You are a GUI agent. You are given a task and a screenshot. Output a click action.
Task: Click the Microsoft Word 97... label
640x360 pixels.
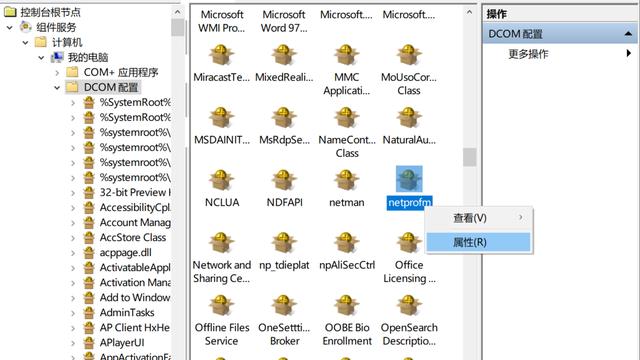(284, 21)
